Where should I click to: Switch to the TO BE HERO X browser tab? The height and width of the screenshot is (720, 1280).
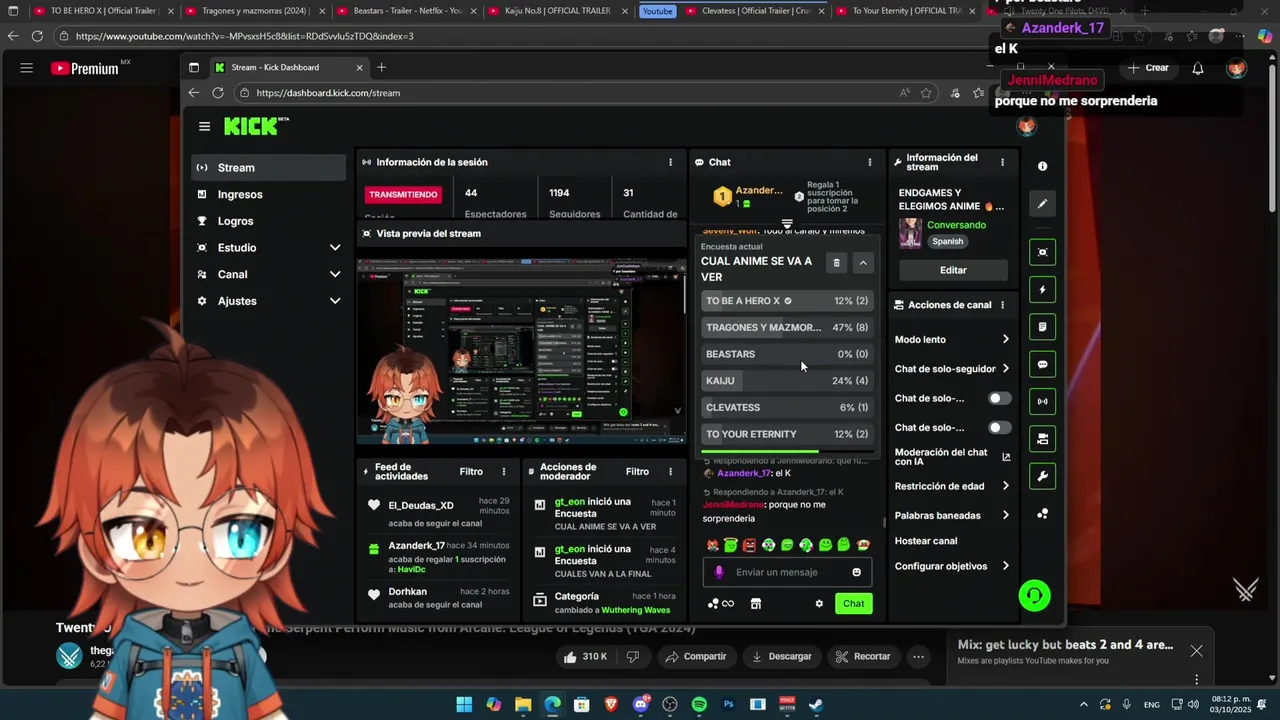pyautogui.click(x=103, y=11)
